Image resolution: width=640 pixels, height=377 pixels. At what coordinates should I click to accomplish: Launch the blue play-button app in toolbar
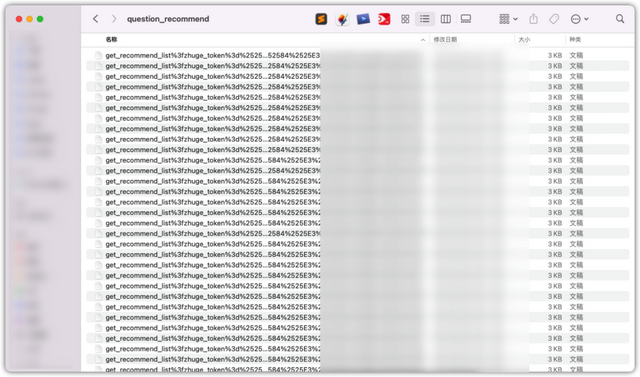363,19
